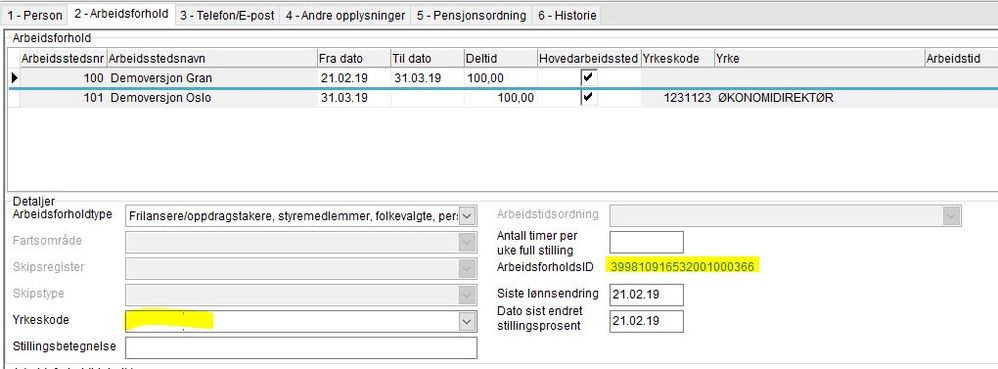Open the 3 - Telefon/E-post tab

click(x=227, y=15)
